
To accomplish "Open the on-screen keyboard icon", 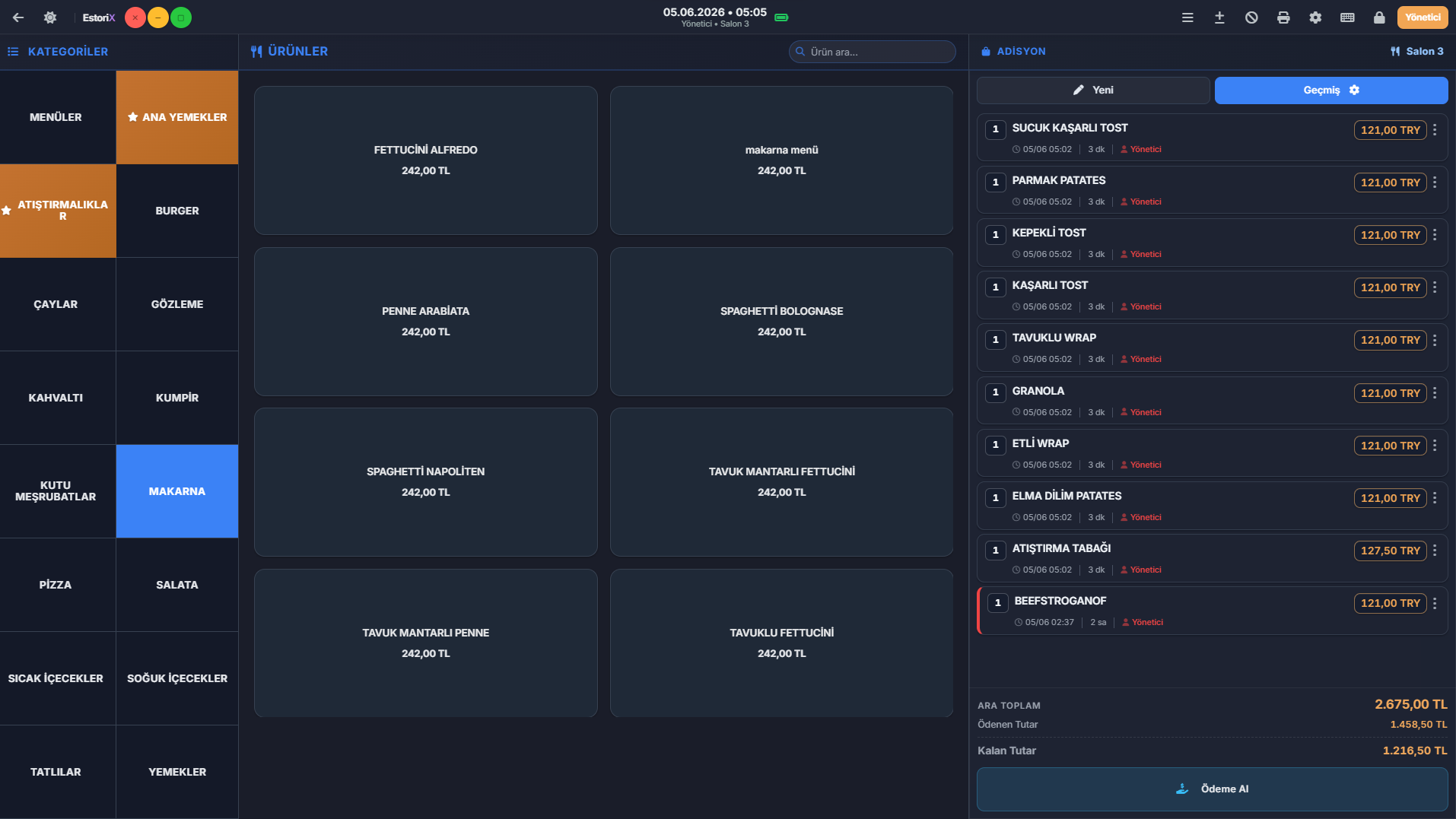I will pyautogui.click(x=1347, y=17).
